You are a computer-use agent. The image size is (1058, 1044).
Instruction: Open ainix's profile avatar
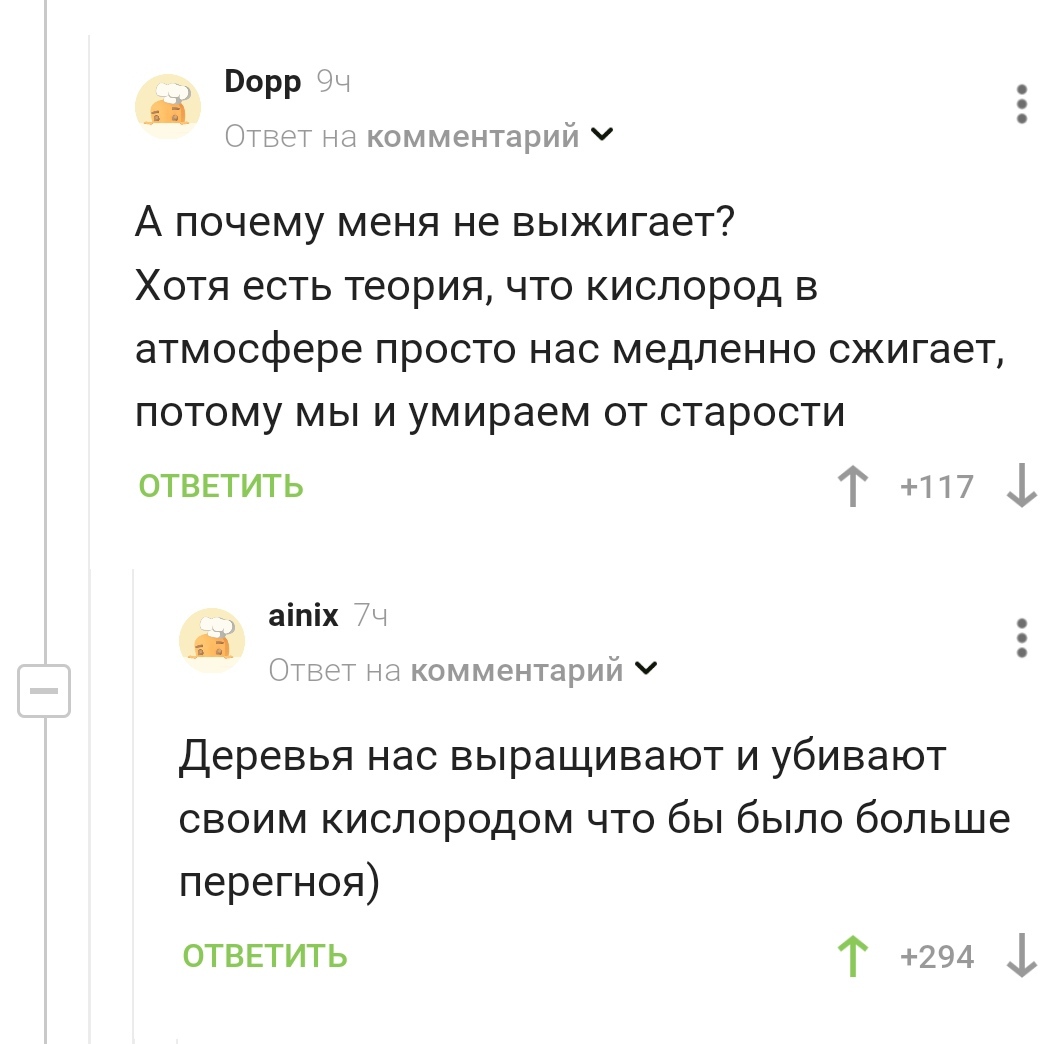pyautogui.click(x=212, y=638)
